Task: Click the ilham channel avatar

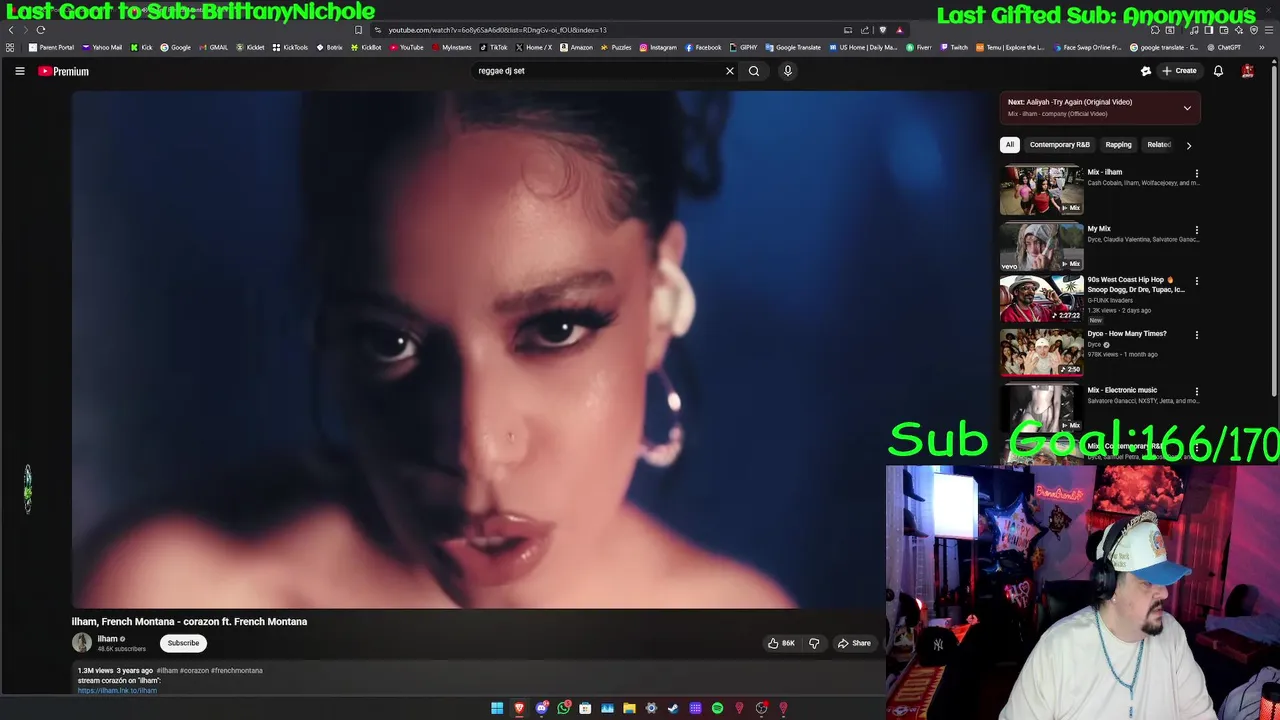Action: [x=82, y=643]
